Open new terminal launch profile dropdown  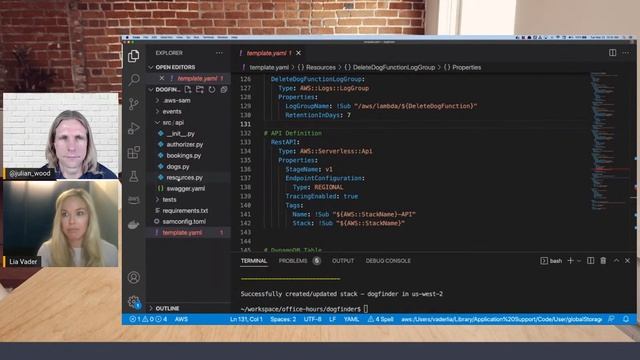click(579, 260)
